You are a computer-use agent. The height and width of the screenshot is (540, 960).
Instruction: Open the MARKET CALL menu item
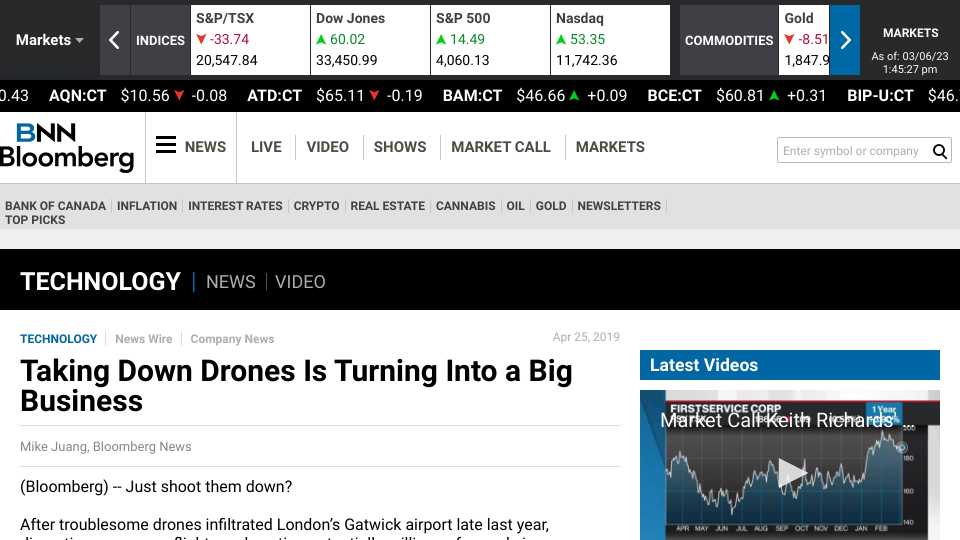point(501,147)
